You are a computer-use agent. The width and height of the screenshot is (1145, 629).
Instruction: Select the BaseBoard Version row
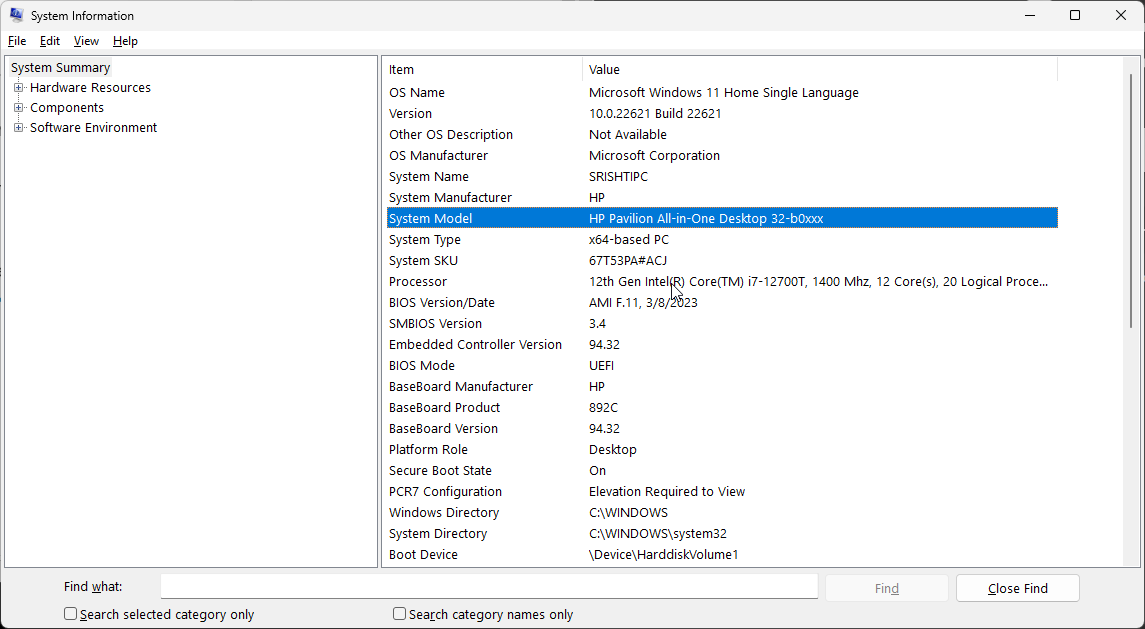click(x=722, y=429)
